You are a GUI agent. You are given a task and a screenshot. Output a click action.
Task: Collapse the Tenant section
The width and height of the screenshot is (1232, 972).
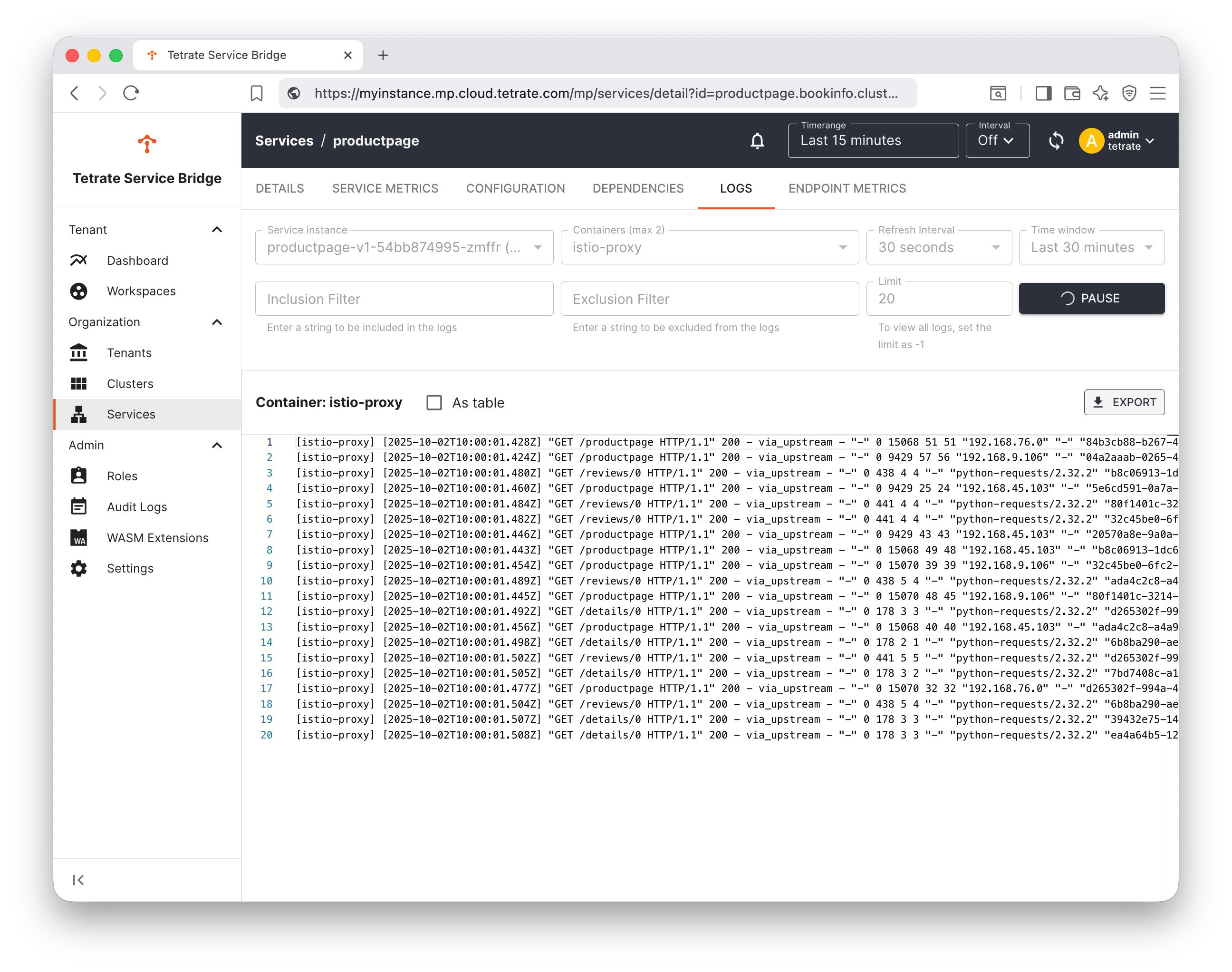coord(217,230)
